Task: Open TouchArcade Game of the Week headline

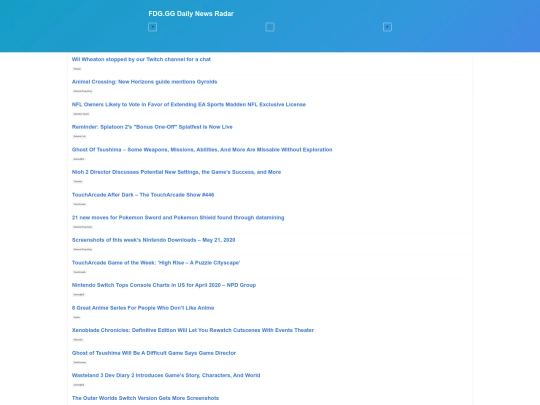Action: (156, 262)
